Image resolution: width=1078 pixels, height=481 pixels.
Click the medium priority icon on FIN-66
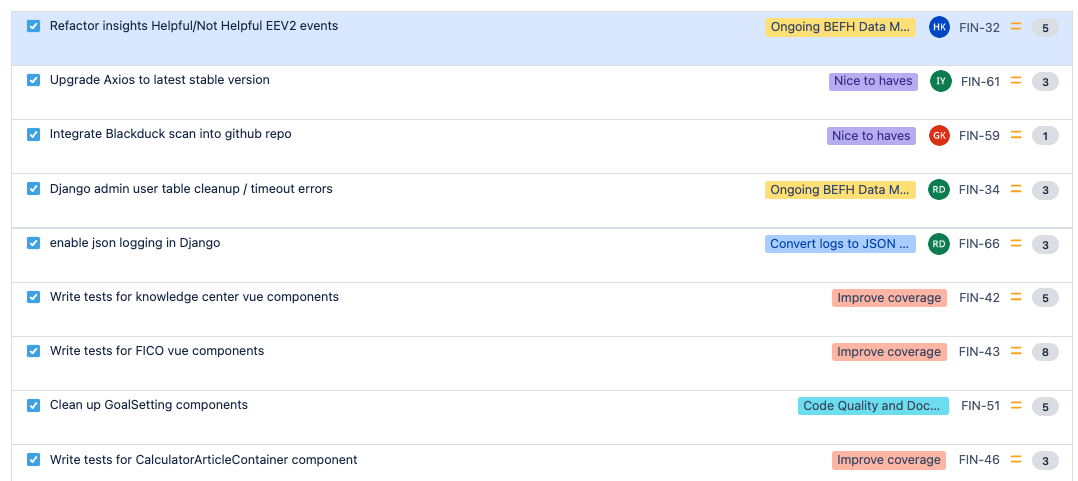pos(1016,244)
